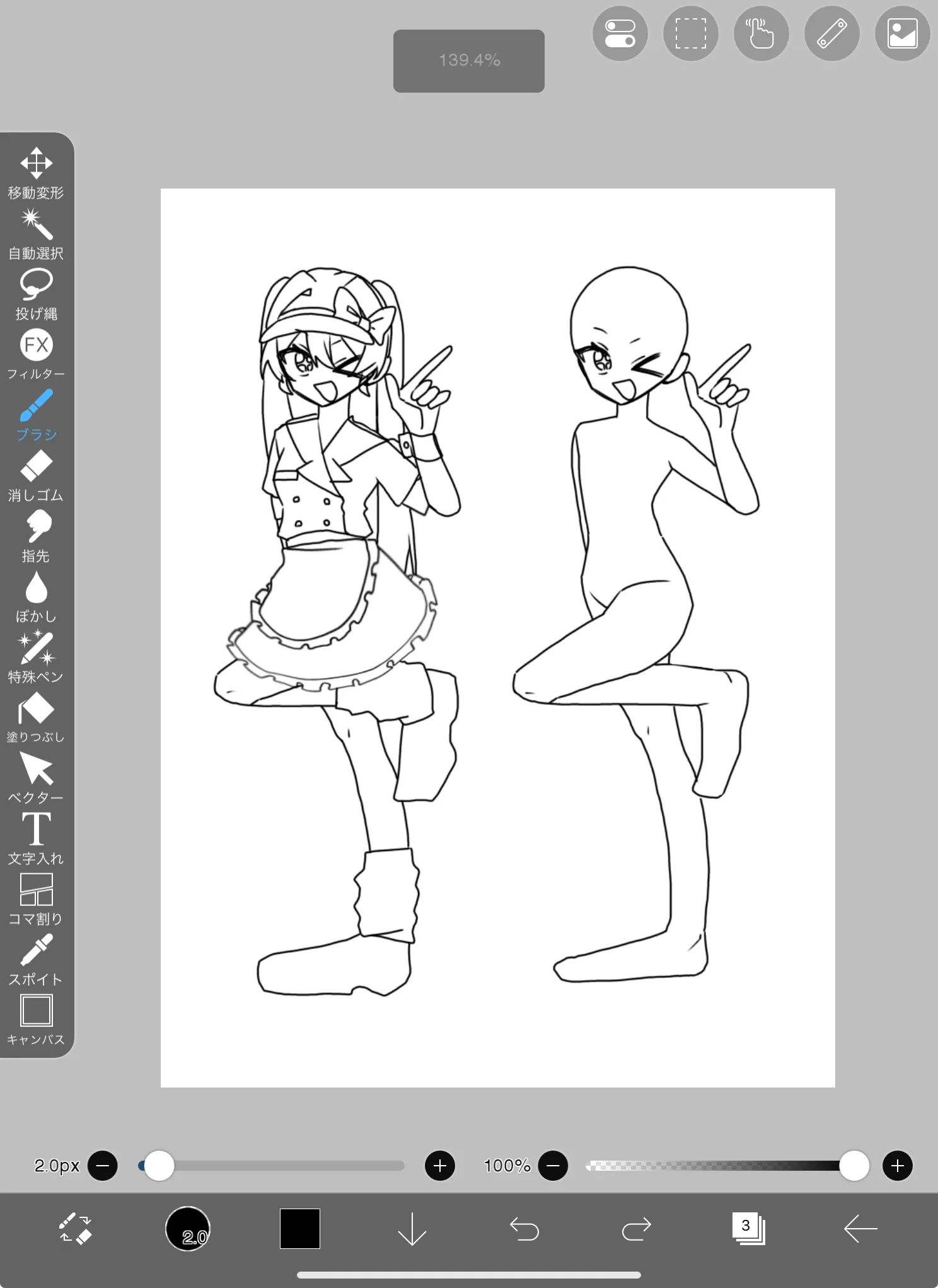This screenshot has width=938, height=1288.
Task: Redo the last undone stroke
Action: (637, 1229)
